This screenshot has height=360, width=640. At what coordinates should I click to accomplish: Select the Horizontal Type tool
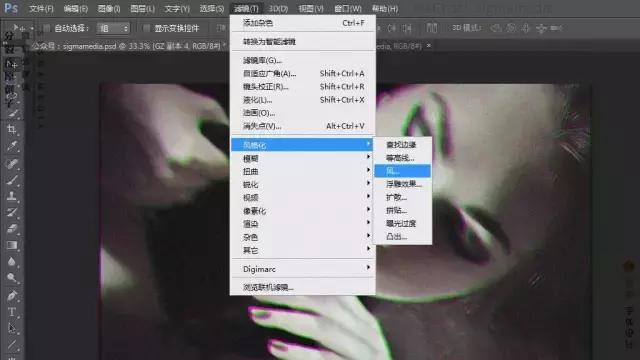[x=12, y=312]
